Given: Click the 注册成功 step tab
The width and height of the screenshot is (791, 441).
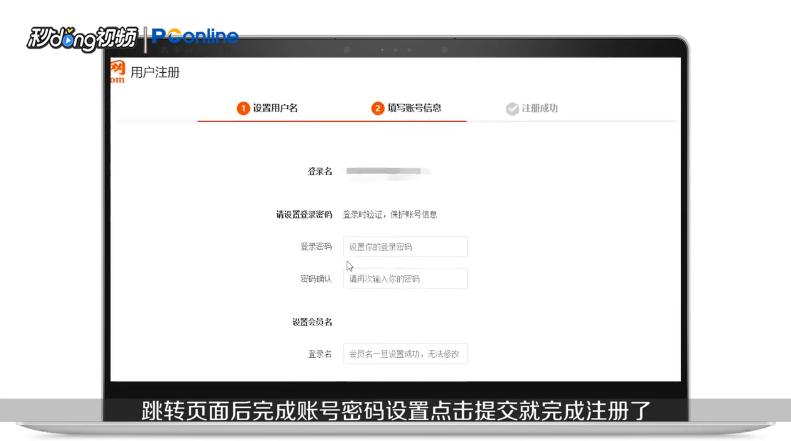Looking at the screenshot, I should (532, 108).
